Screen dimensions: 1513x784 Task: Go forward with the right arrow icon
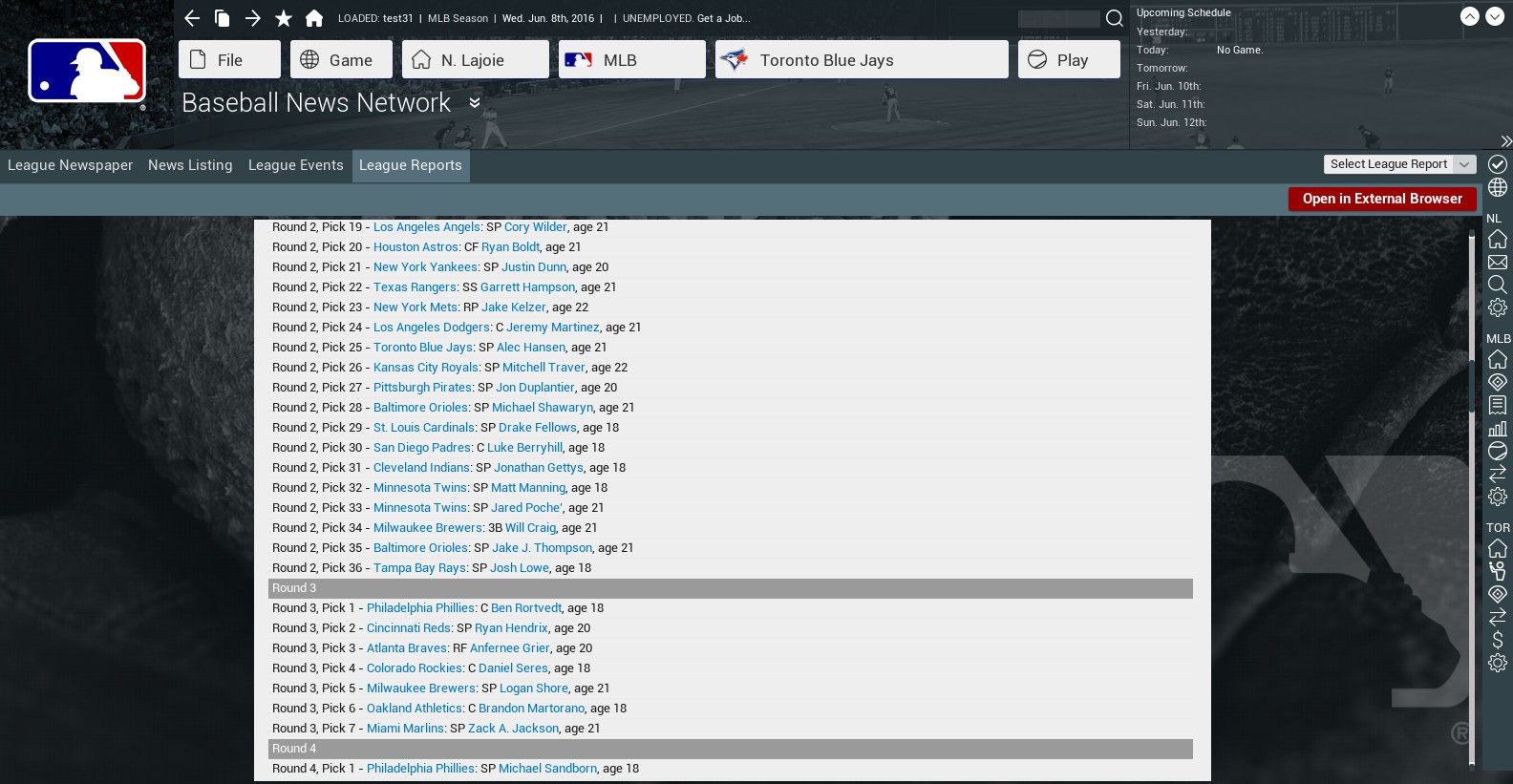253,18
